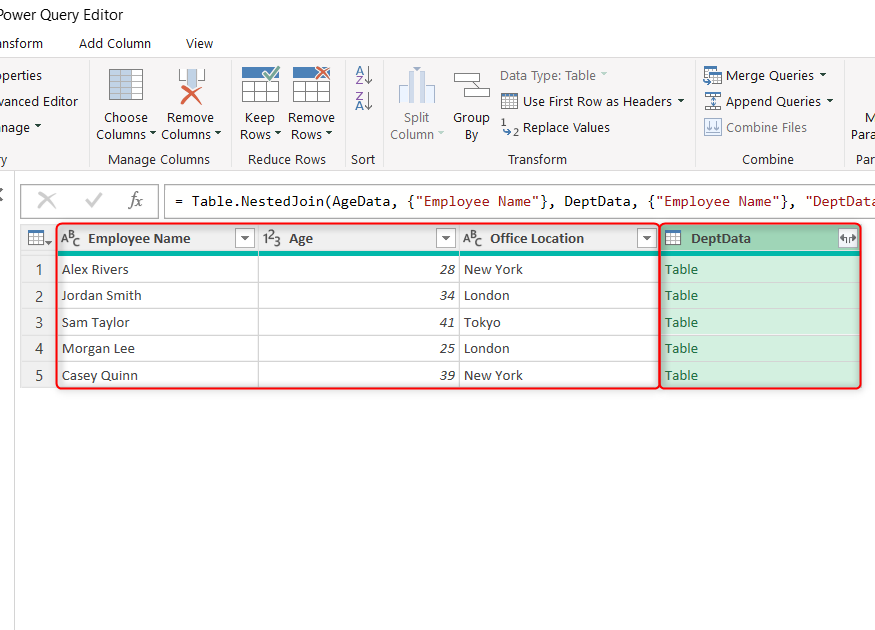Switch to the View tab
Screen dimensions: 875x630
point(199,44)
